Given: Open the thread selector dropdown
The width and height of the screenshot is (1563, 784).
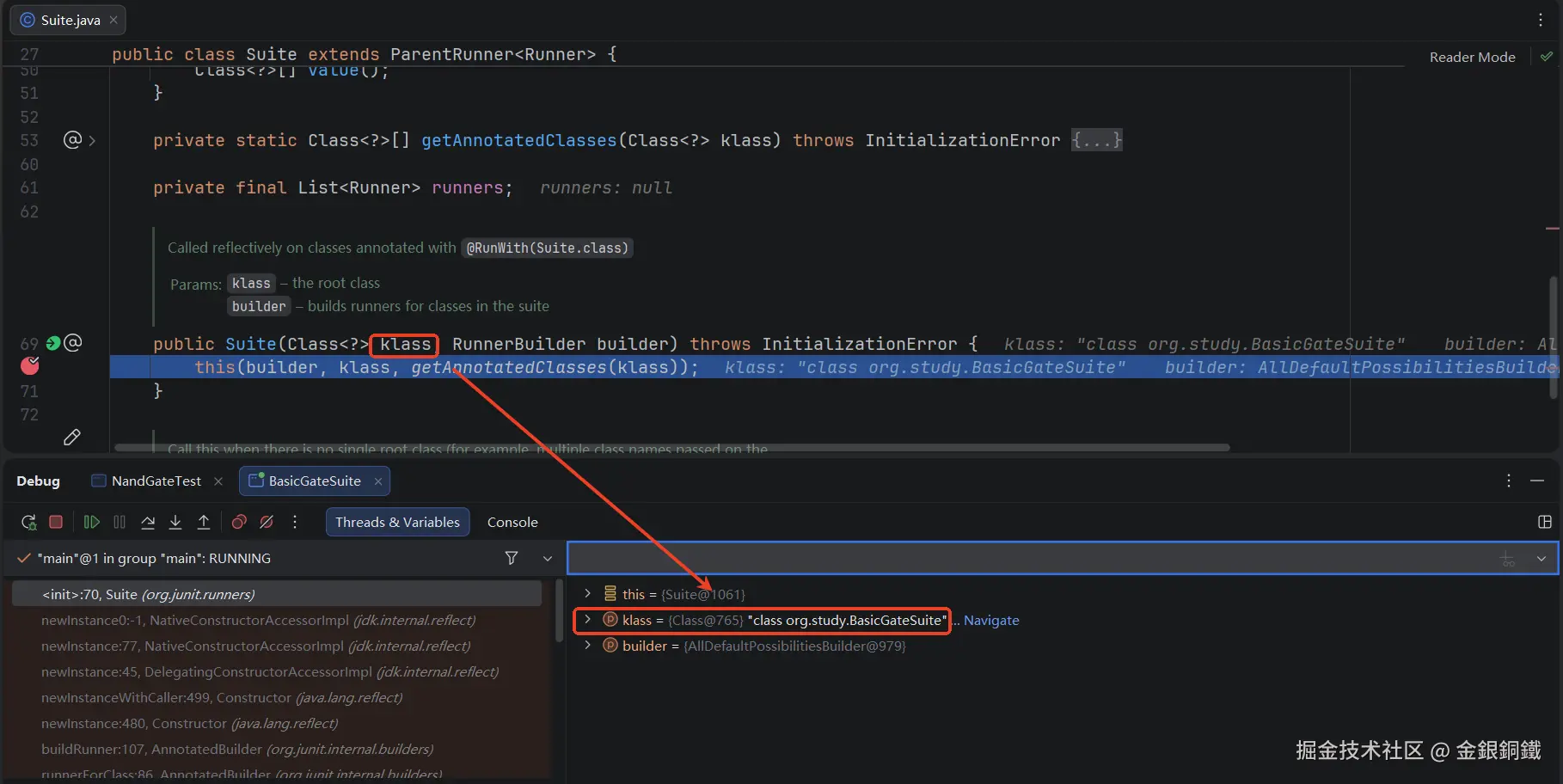Looking at the screenshot, I should point(548,558).
